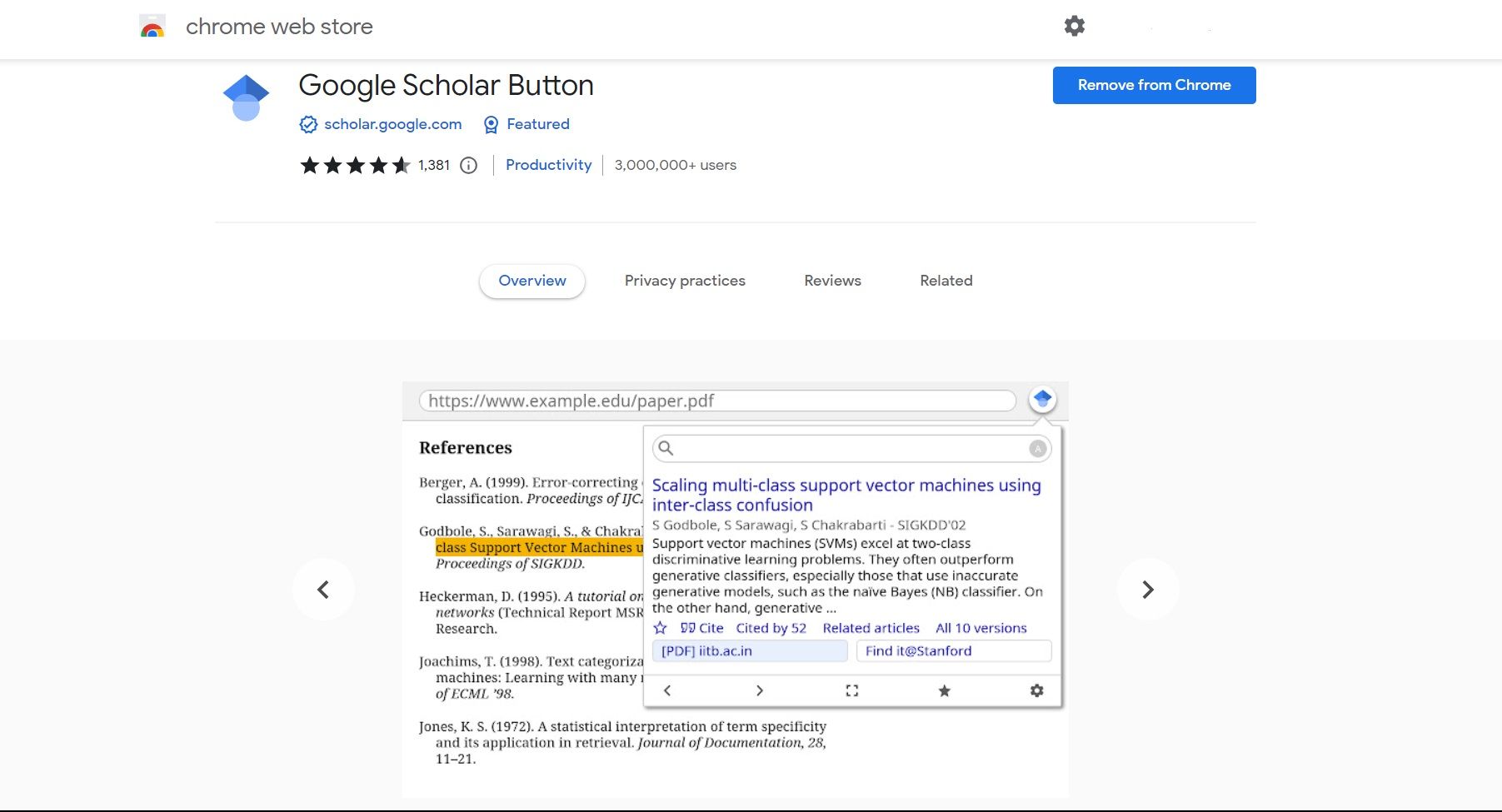Open the scholar.google.com link
Viewport: 1502px width, 812px height.
[x=392, y=124]
